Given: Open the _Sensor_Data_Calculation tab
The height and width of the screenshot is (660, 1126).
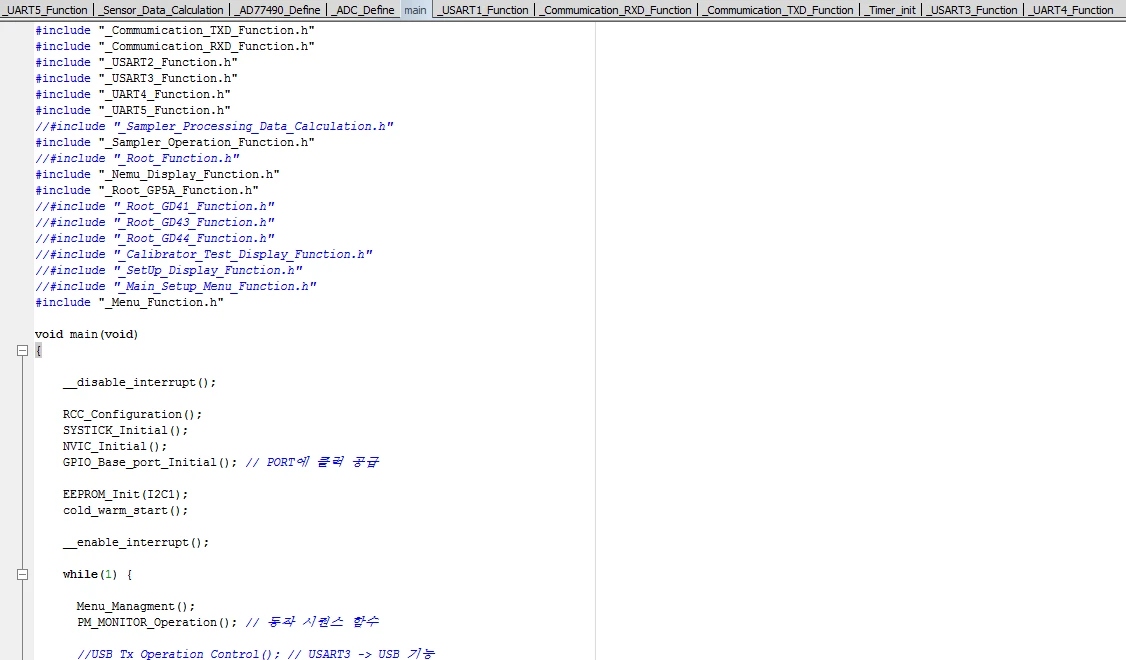Looking at the screenshot, I should coord(162,10).
